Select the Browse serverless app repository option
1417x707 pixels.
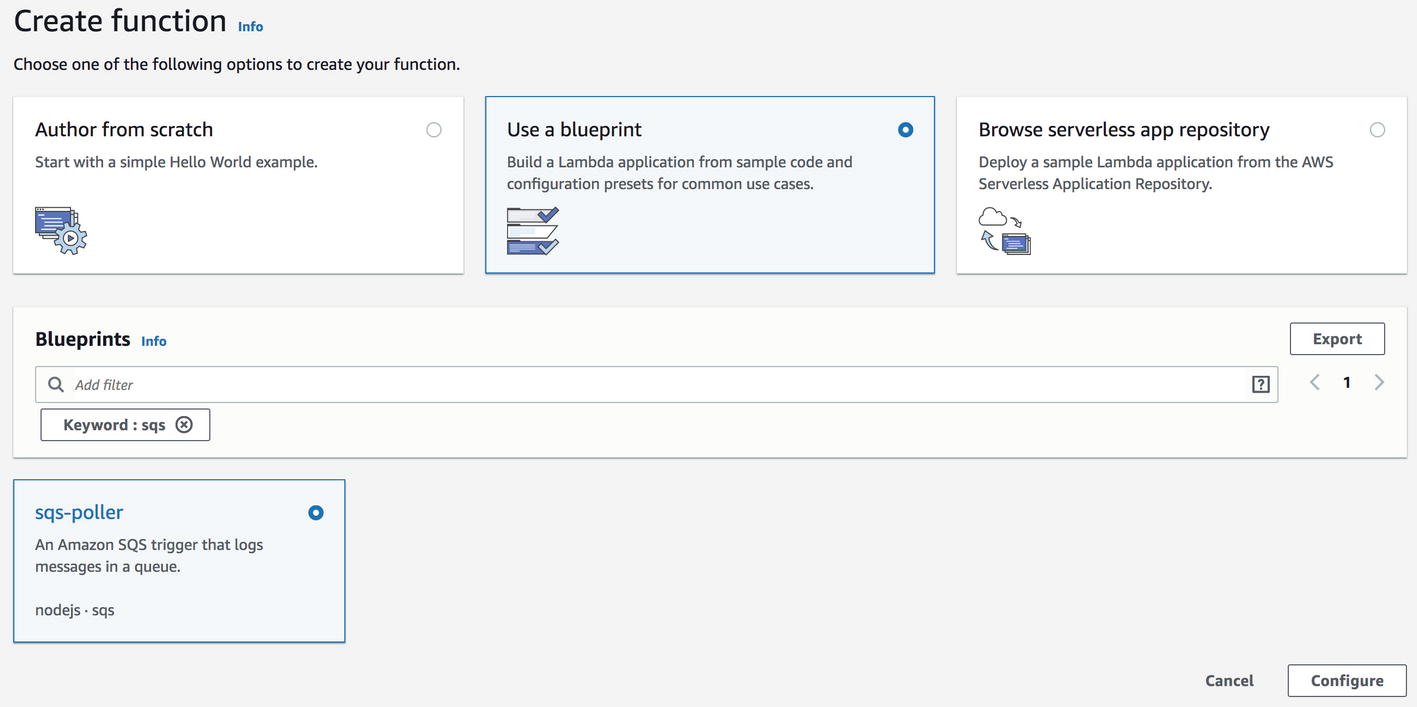[1377, 129]
